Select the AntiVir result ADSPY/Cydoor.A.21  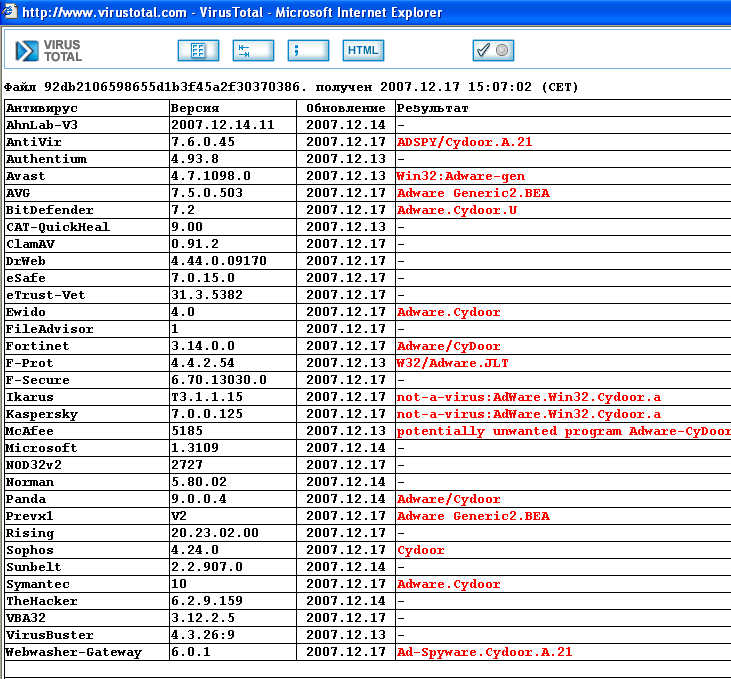point(464,142)
